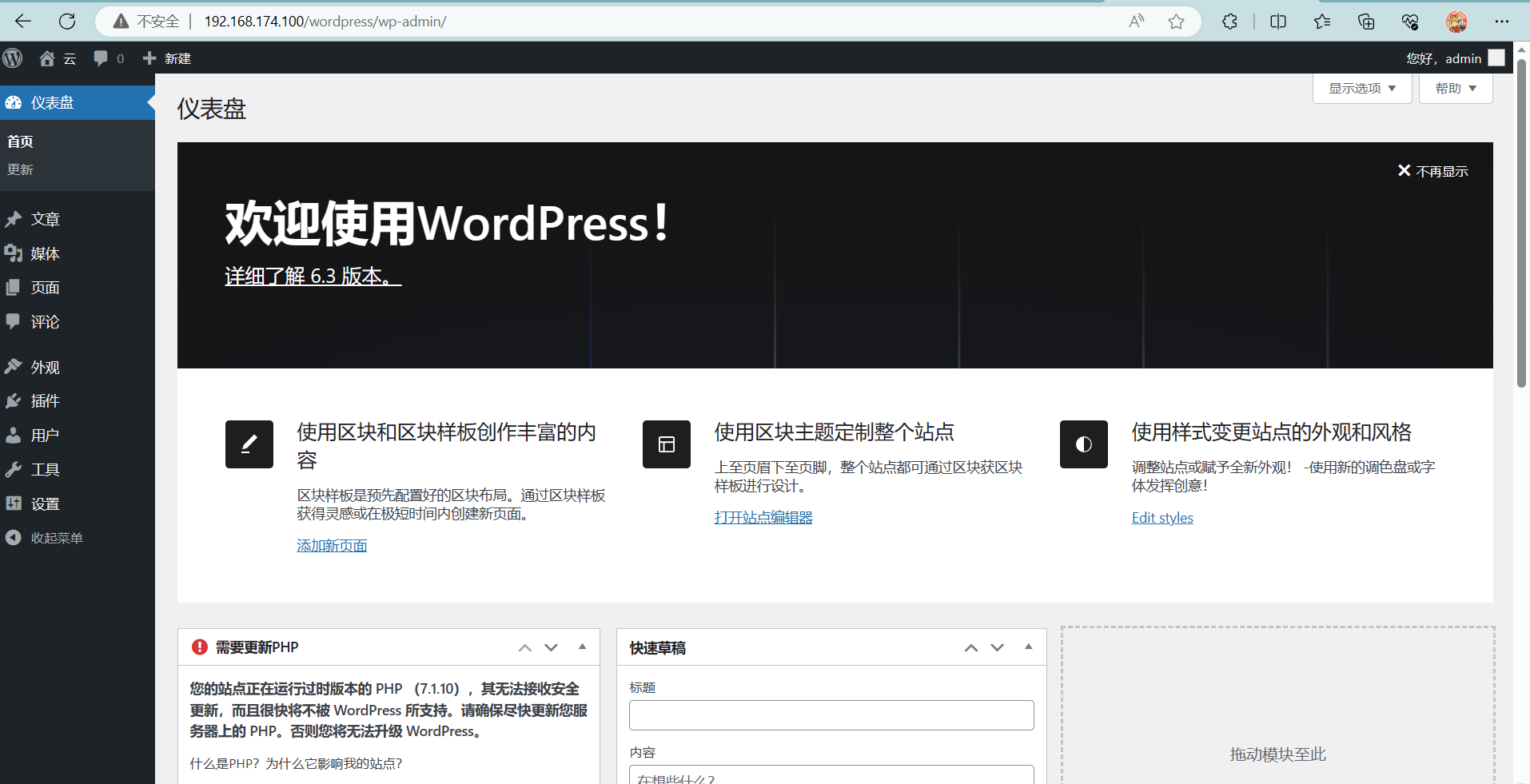Go back with the browser back arrow
Viewport: 1530px width, 784px height.
23,22
